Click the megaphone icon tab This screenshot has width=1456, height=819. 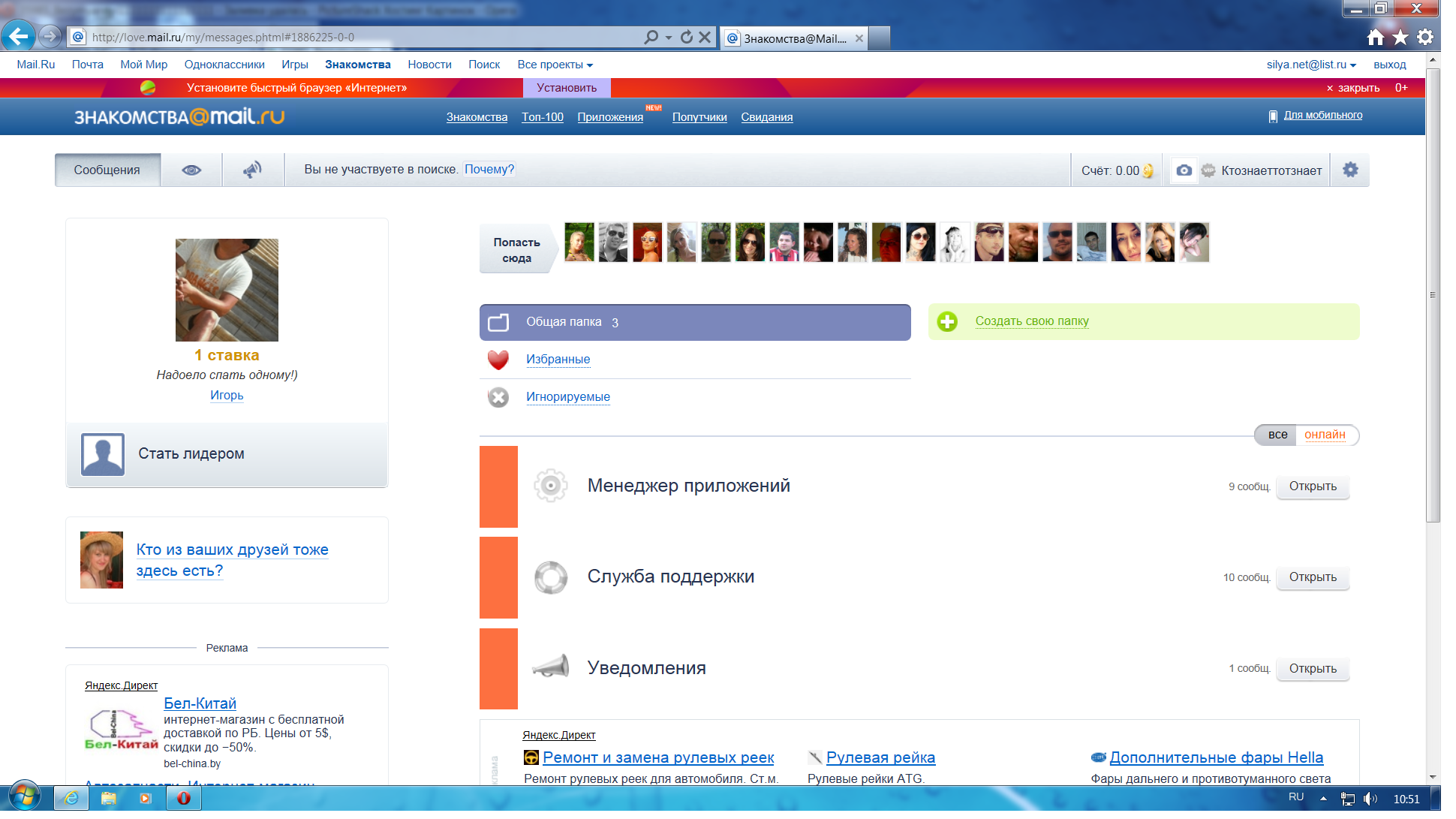click(253, 170)
